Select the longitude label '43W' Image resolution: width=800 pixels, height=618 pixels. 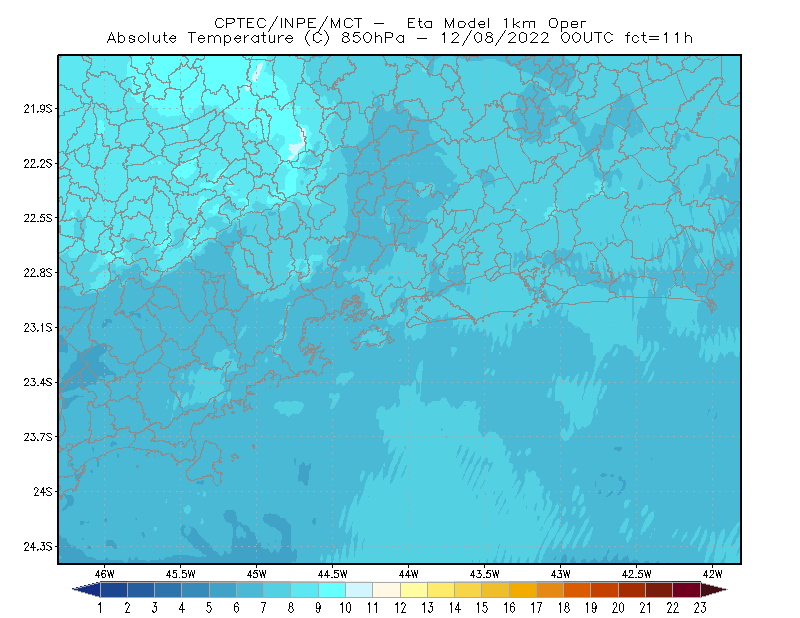click(x=561, y=574)
